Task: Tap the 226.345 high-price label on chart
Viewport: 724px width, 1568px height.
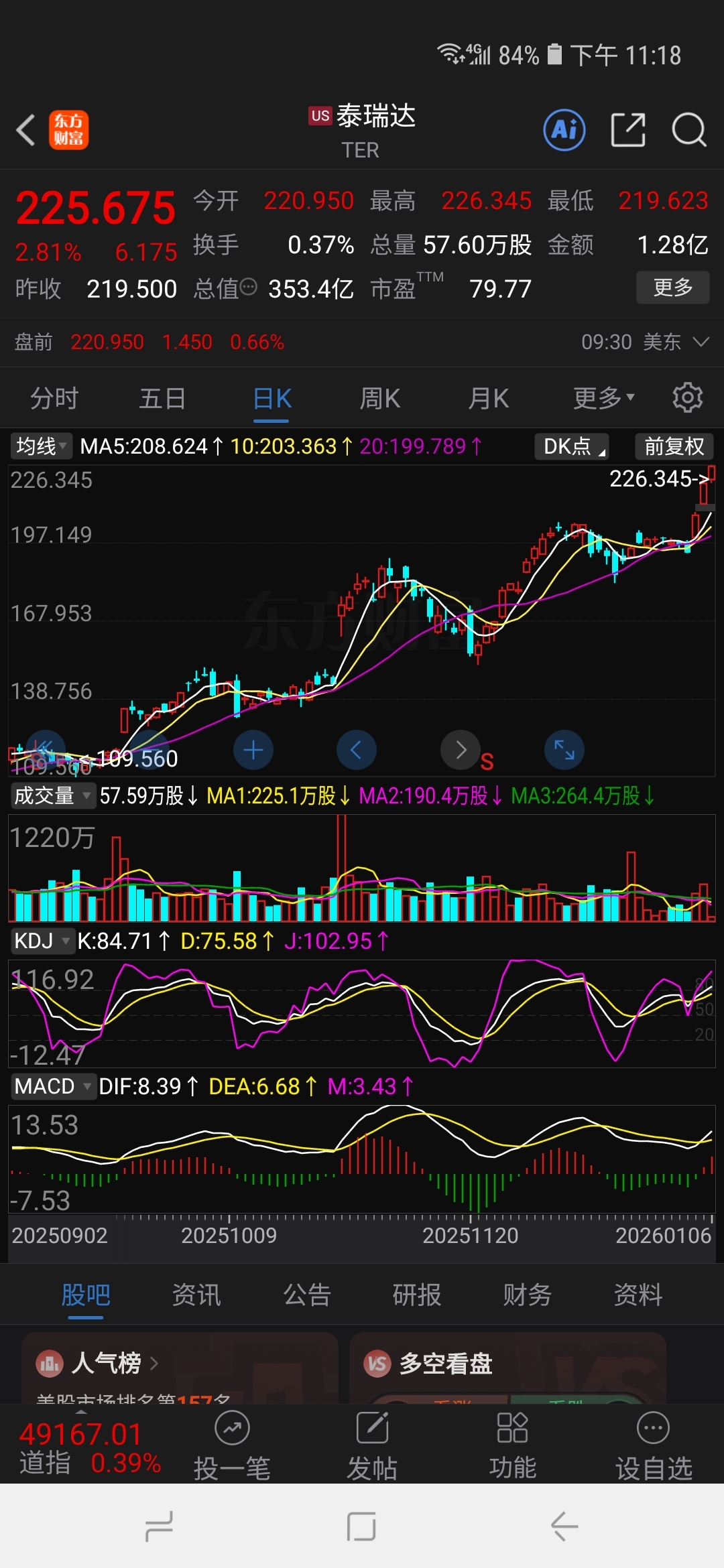Action: tap(659, 478)
